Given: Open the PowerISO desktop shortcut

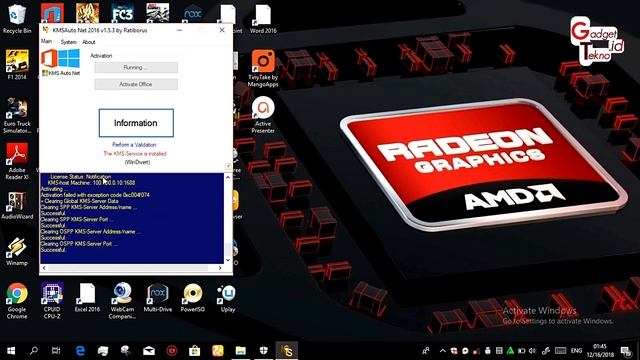Looking at the screenshot, I should (193, 298).
